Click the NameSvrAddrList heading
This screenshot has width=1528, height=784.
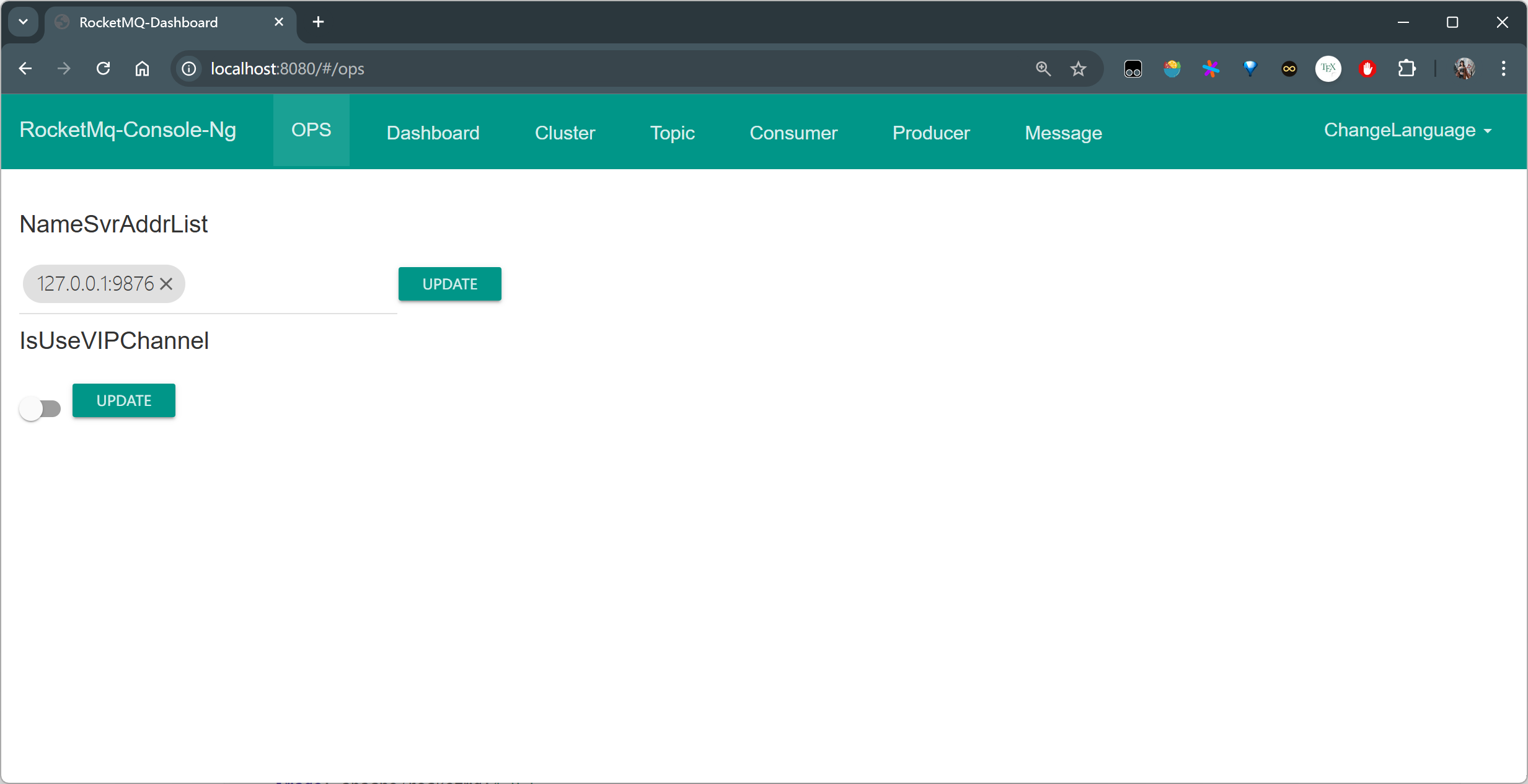(113, 224)
